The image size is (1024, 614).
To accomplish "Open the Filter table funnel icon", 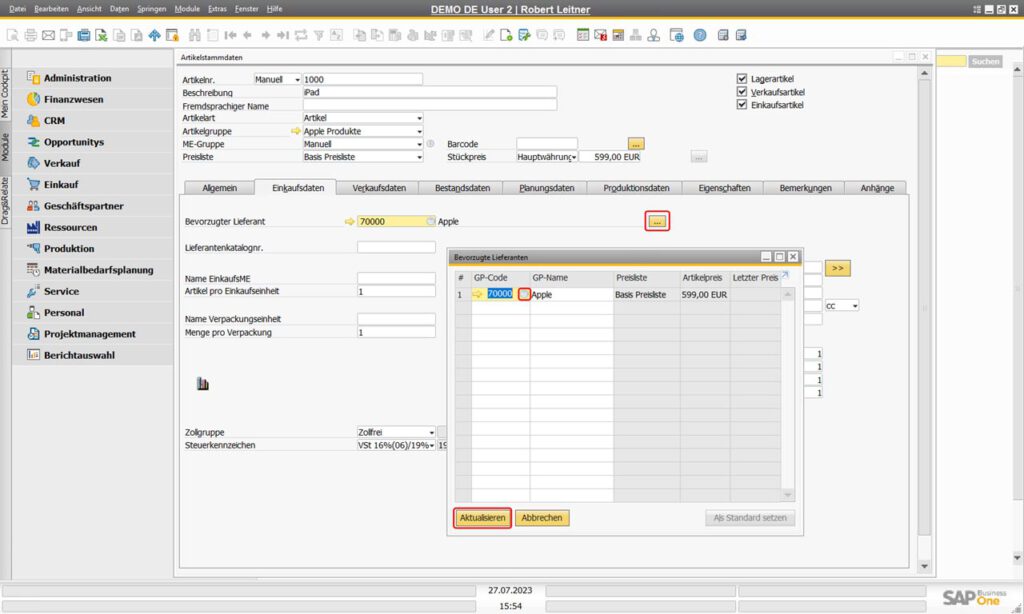I will pos(319,35).
